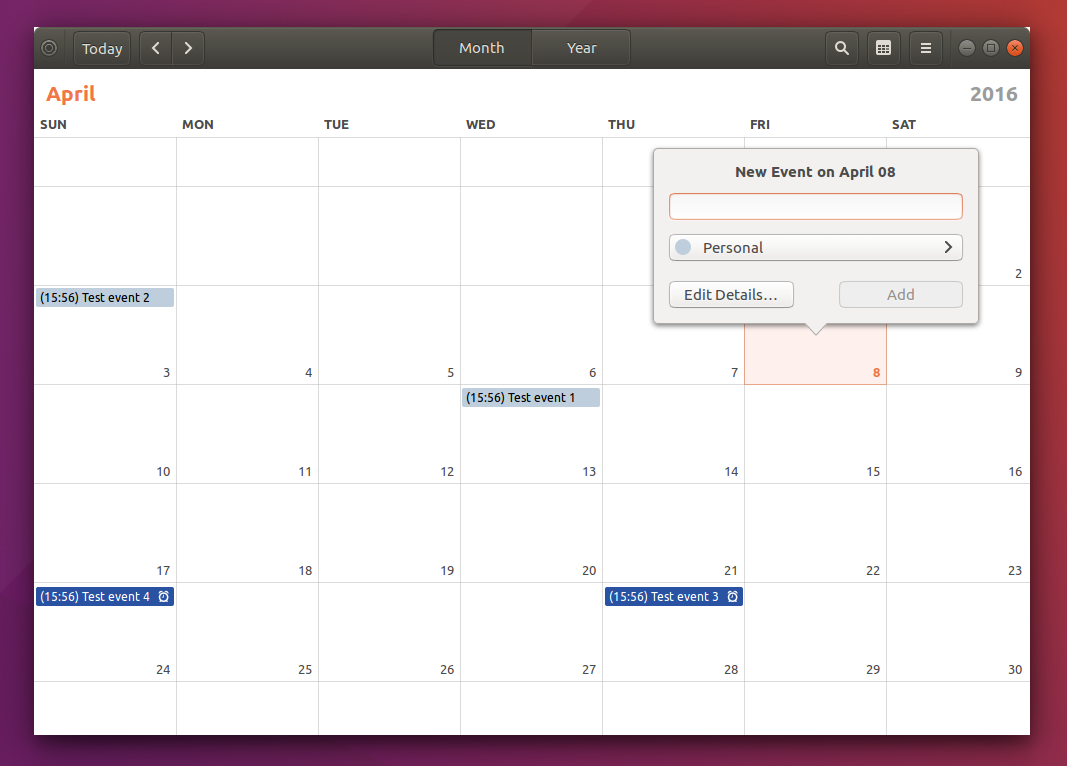Click the alarm icon on Test event 3
Viewport: 1067px width, 766px height.
click(733, 596)
